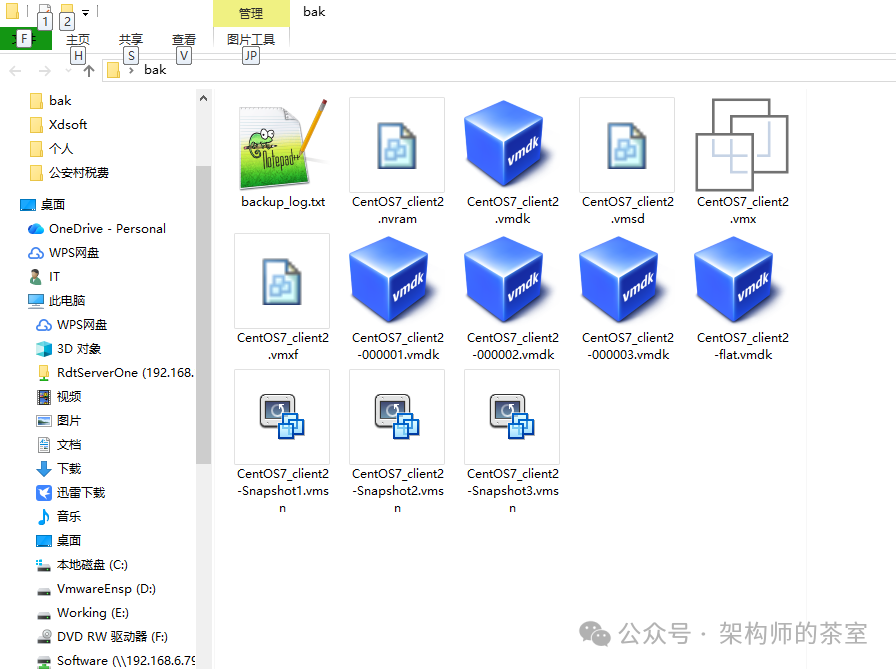The width and height of the screenshot is (896, 669).
Task: Select the CentOS7_client2-Snapshot2.vmsn snapshot icon
Action: point(397,416)
